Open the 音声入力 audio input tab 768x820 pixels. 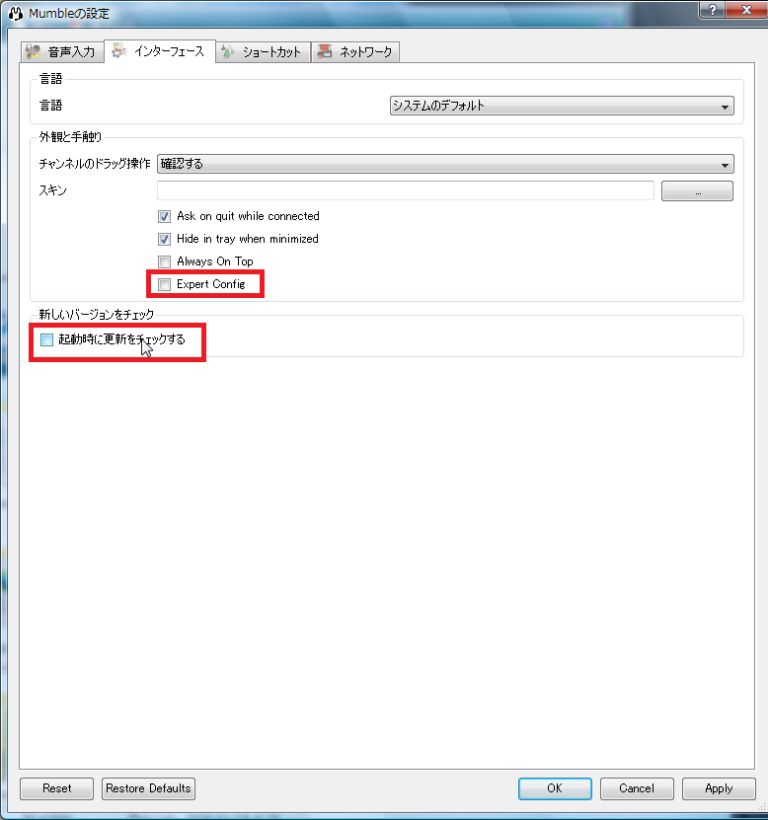pyautogui.click(x=60, y=52)
